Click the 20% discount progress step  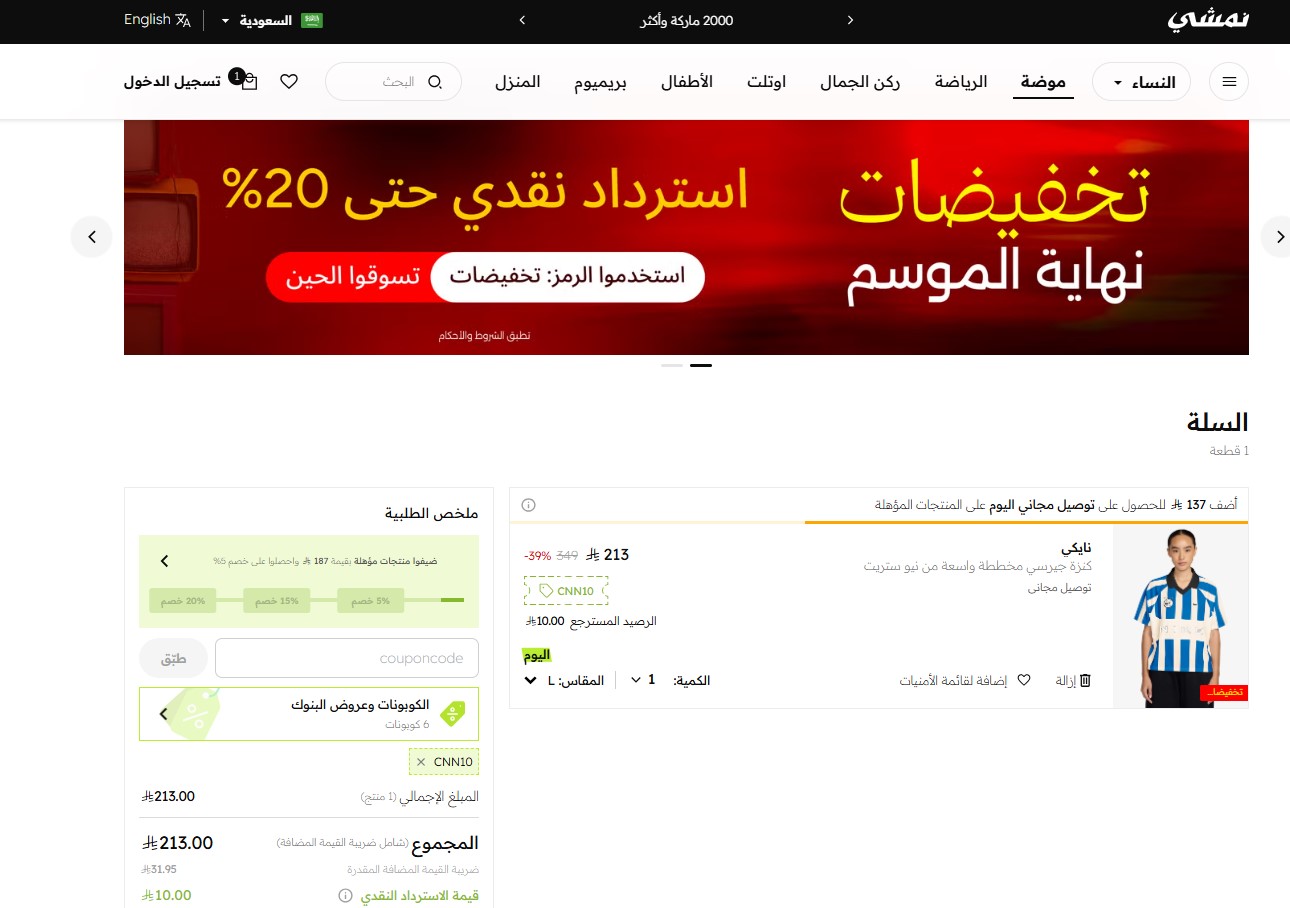pyautogui.click(x=183, y=600)
